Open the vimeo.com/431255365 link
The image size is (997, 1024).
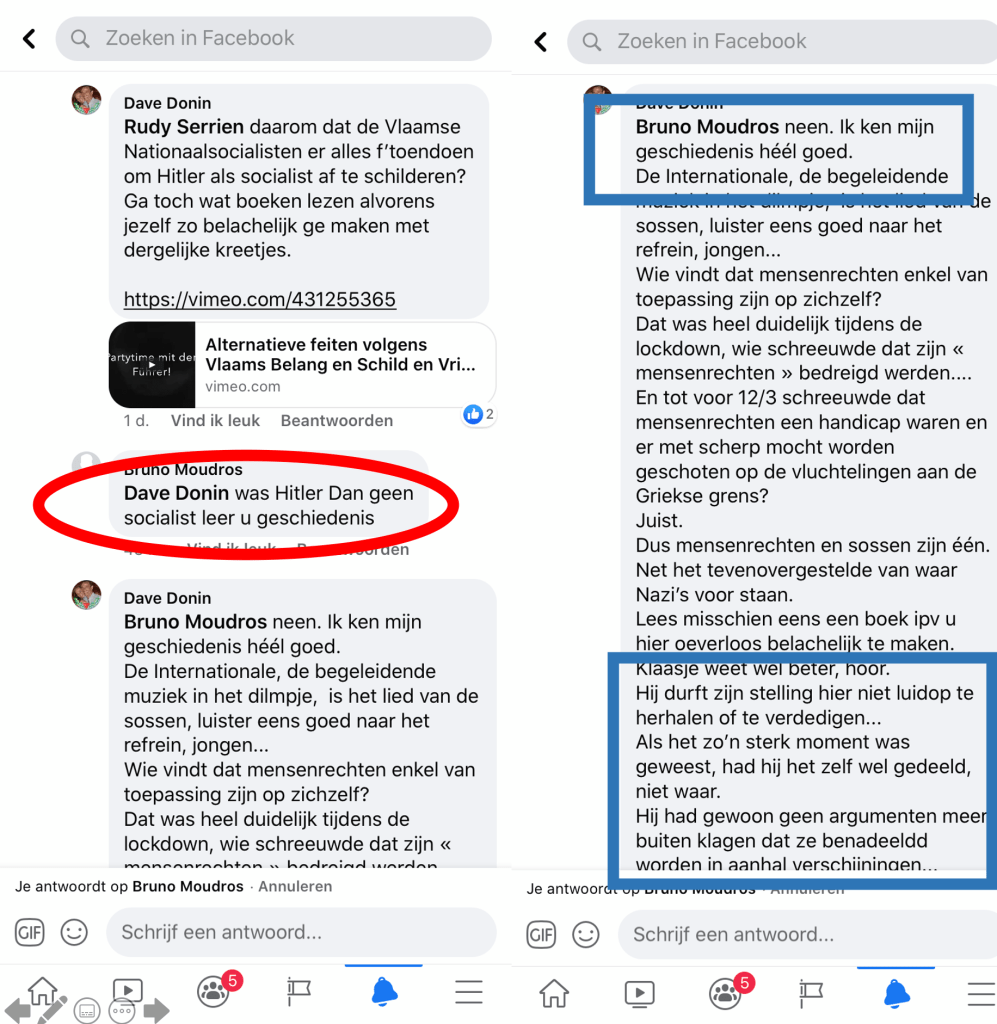(260, 299)
